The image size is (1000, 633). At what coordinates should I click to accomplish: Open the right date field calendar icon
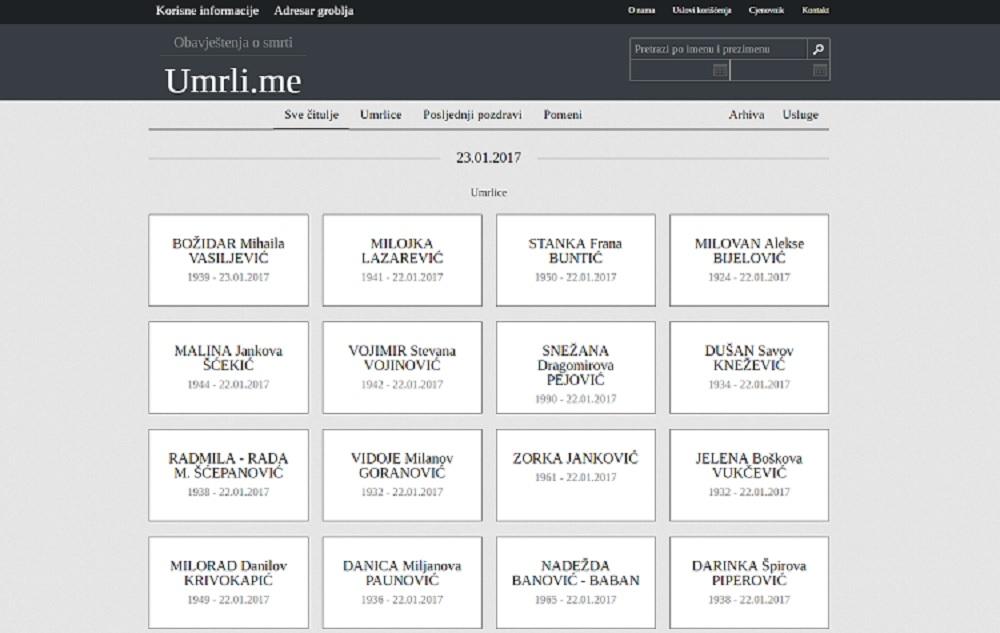coord(819,70)
